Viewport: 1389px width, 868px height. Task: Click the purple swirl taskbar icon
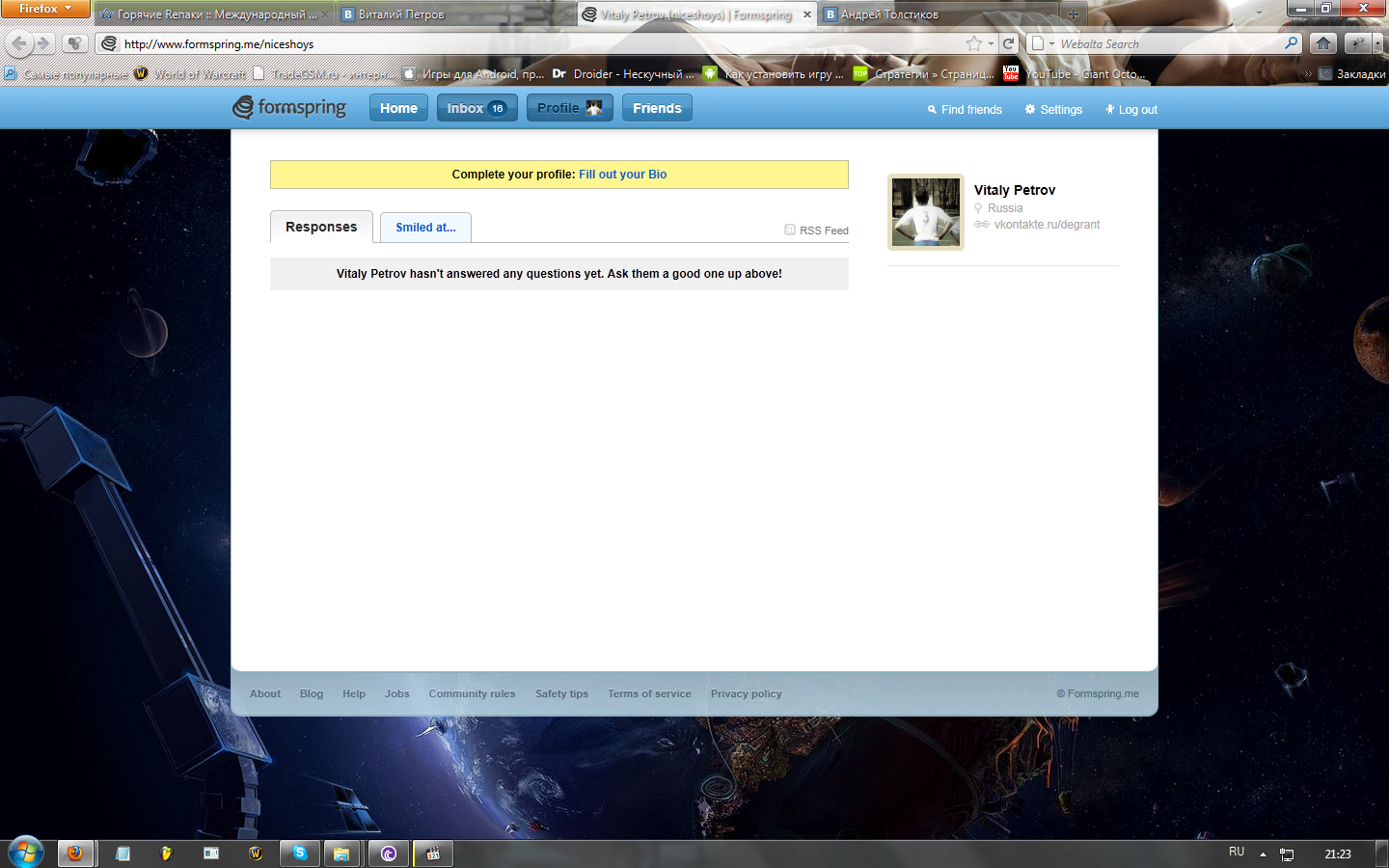click(389, 854)
